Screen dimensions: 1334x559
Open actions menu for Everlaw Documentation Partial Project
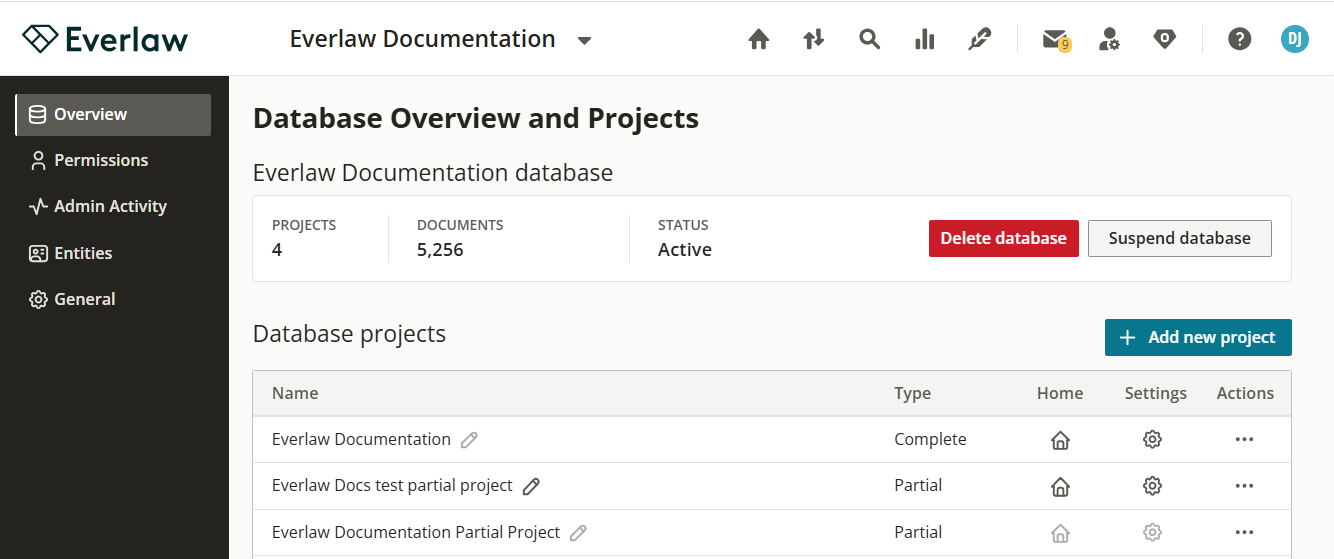tap(1244, 532)
